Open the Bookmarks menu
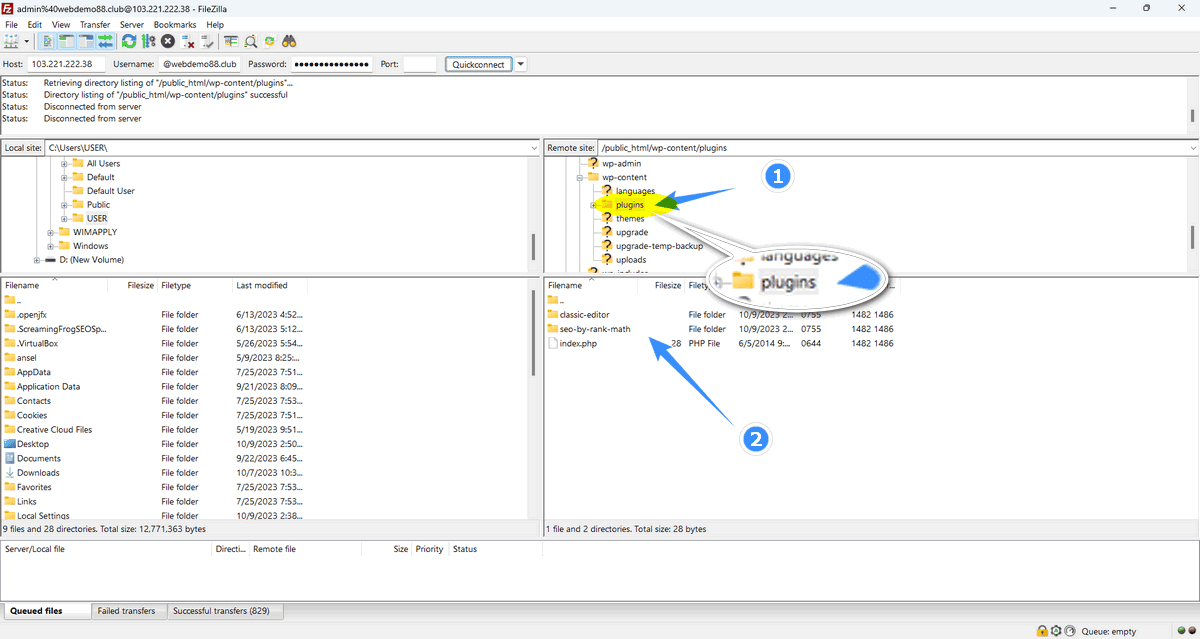The image size is (1200, 639). click(175, 24)
